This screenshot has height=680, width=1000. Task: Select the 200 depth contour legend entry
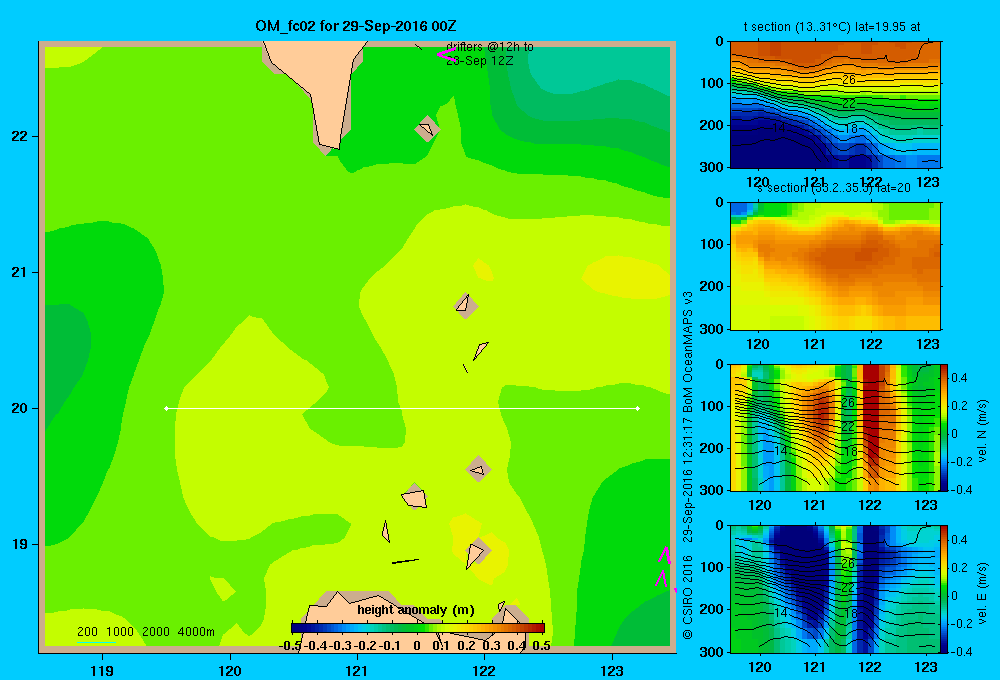(x=87, y=632)
